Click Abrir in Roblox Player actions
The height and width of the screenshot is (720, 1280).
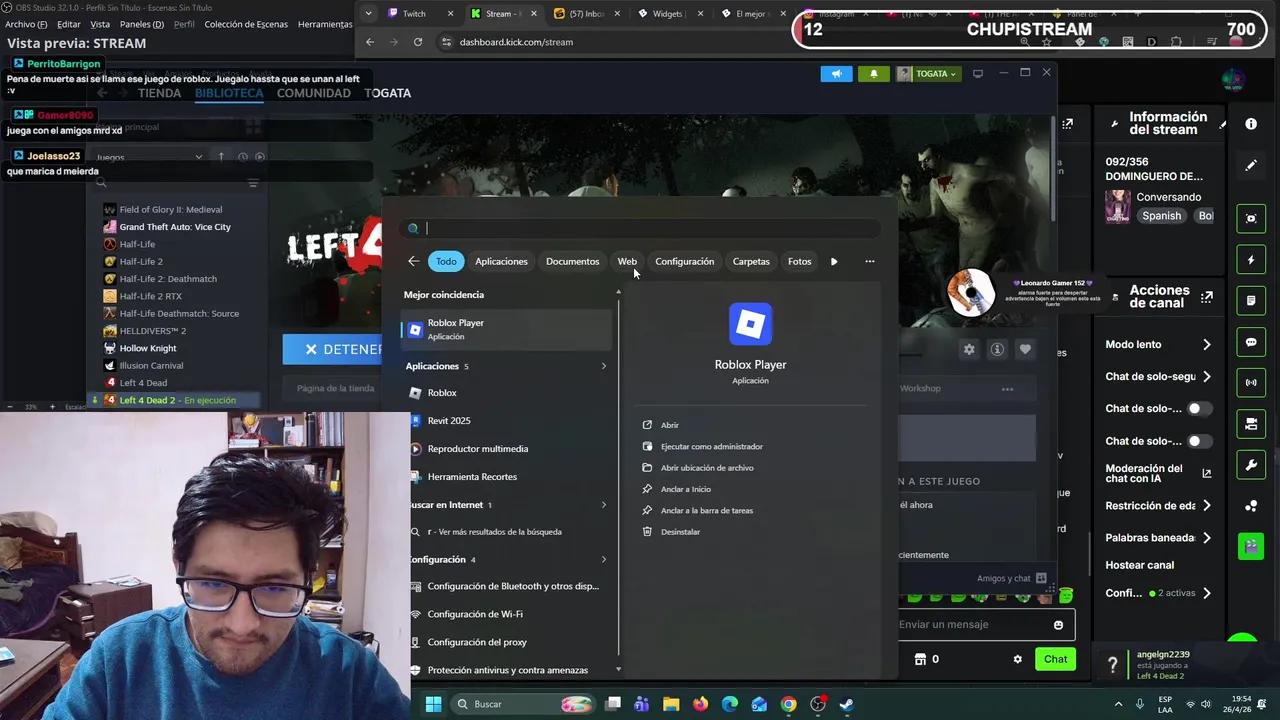669,425
